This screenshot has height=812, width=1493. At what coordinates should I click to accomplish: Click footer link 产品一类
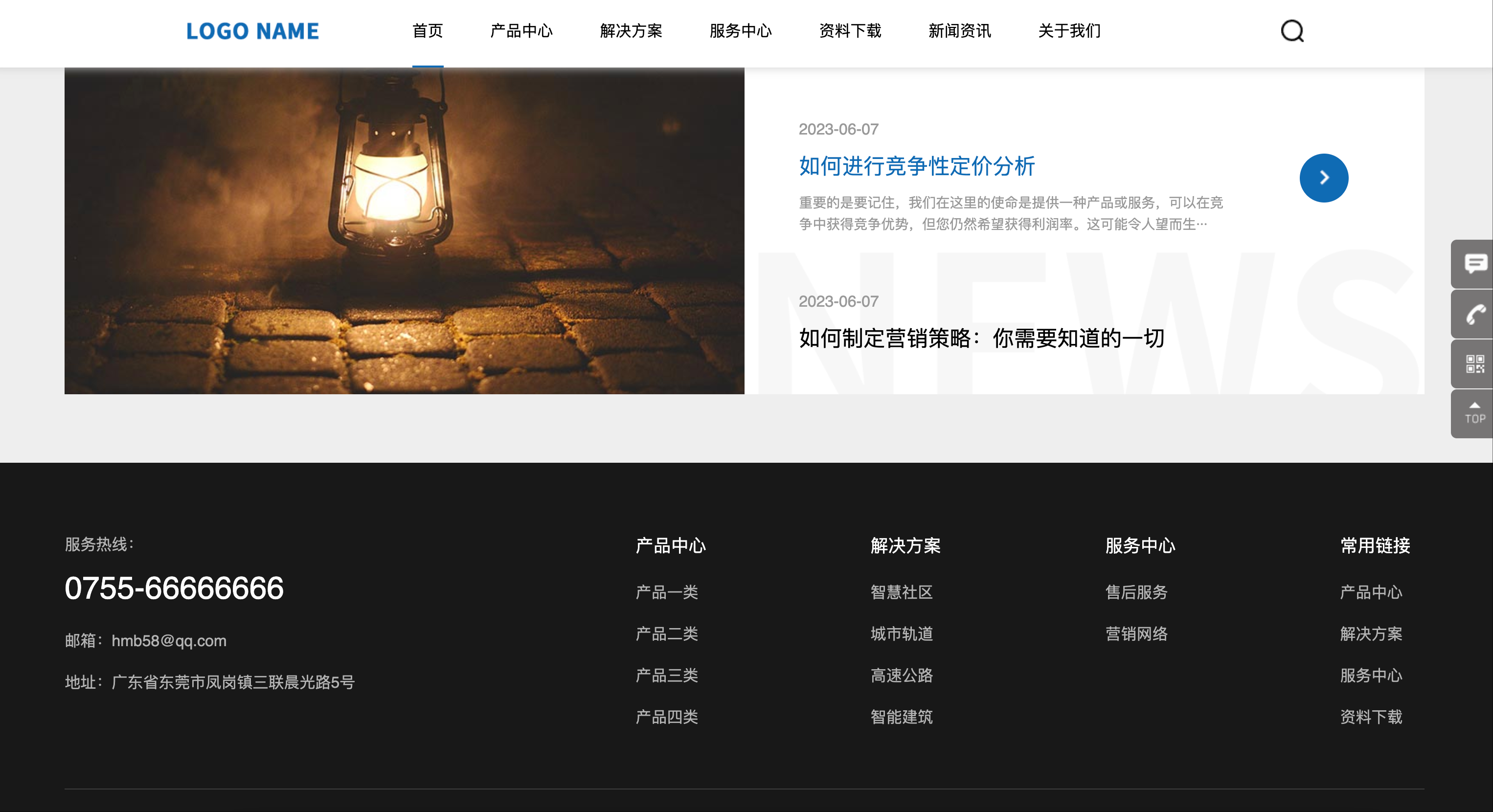pyautogui.click(x=667, y=592)
